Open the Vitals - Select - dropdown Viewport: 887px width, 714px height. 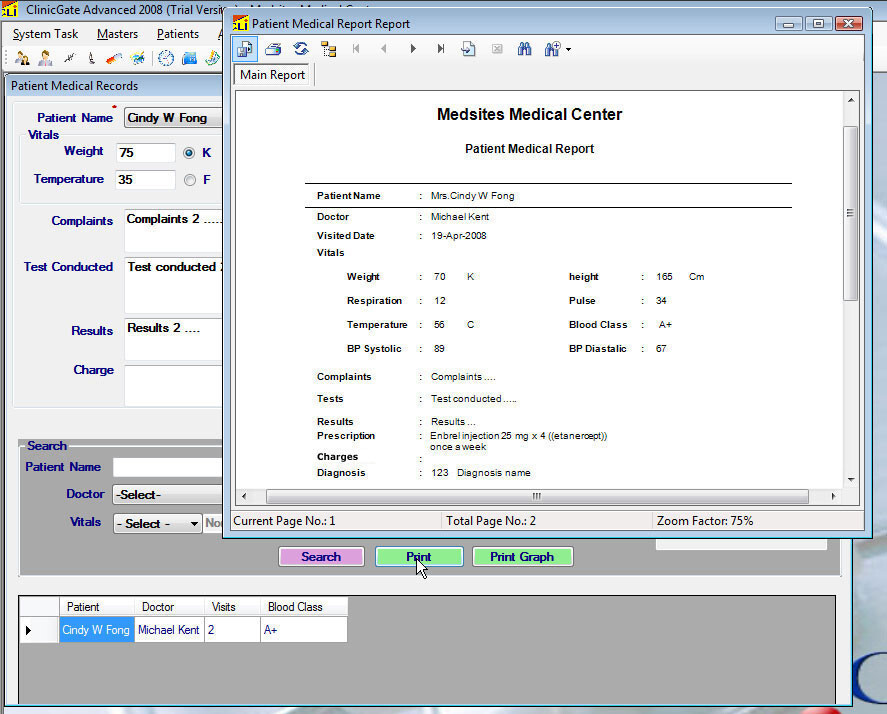[x=158, y=524]
